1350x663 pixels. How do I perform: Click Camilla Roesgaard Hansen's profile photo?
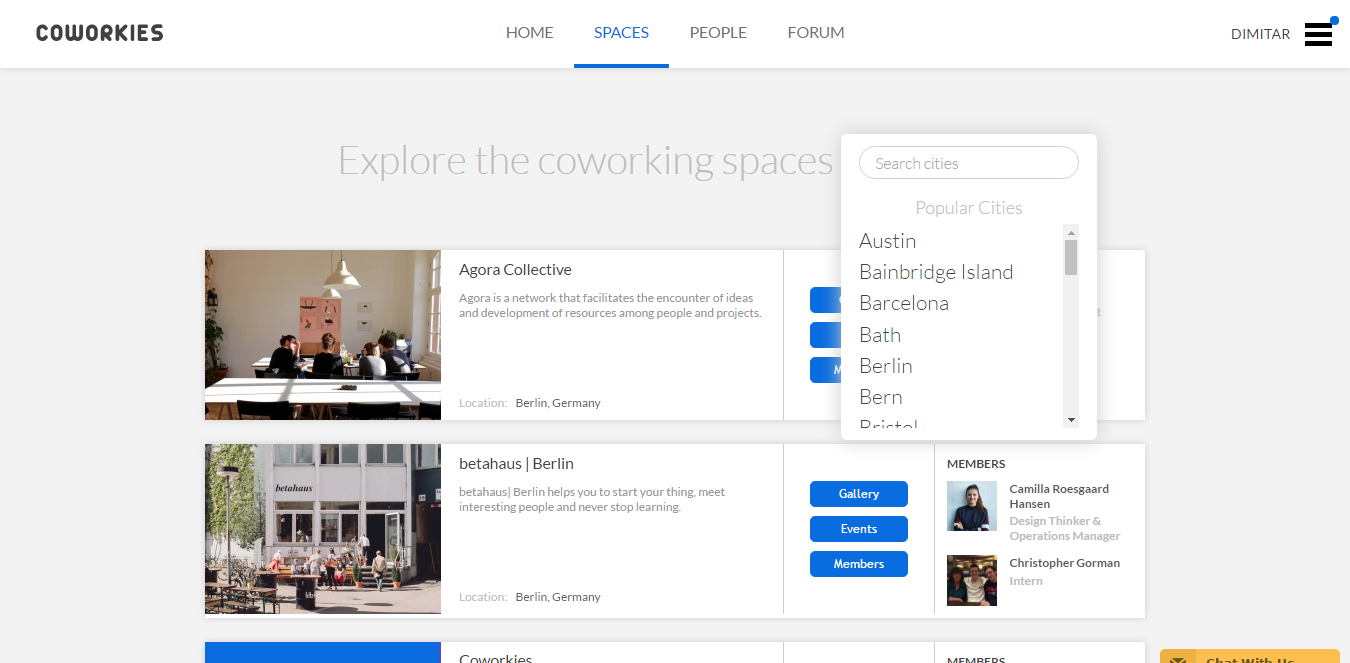click(971, 505)
